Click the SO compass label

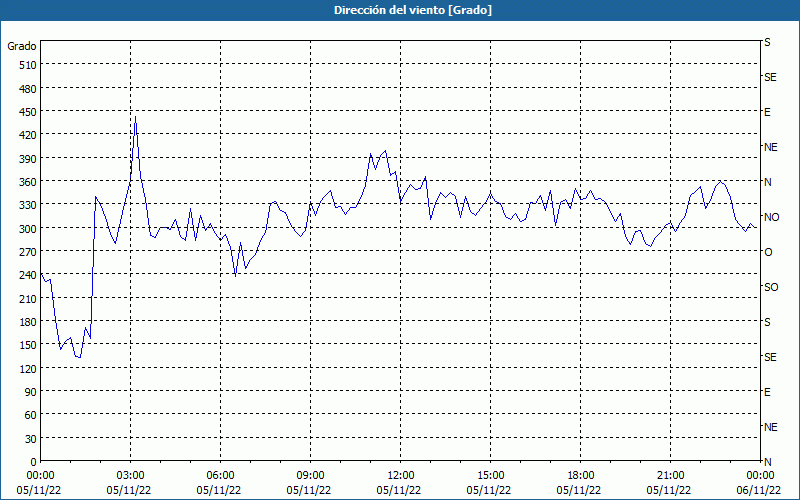771,287
